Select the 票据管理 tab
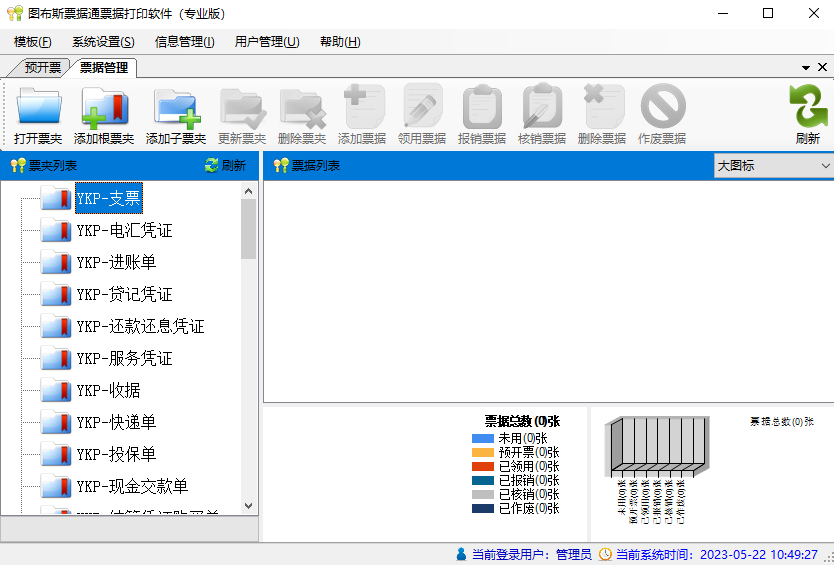 pyautogui.click(x=104, y=68)
